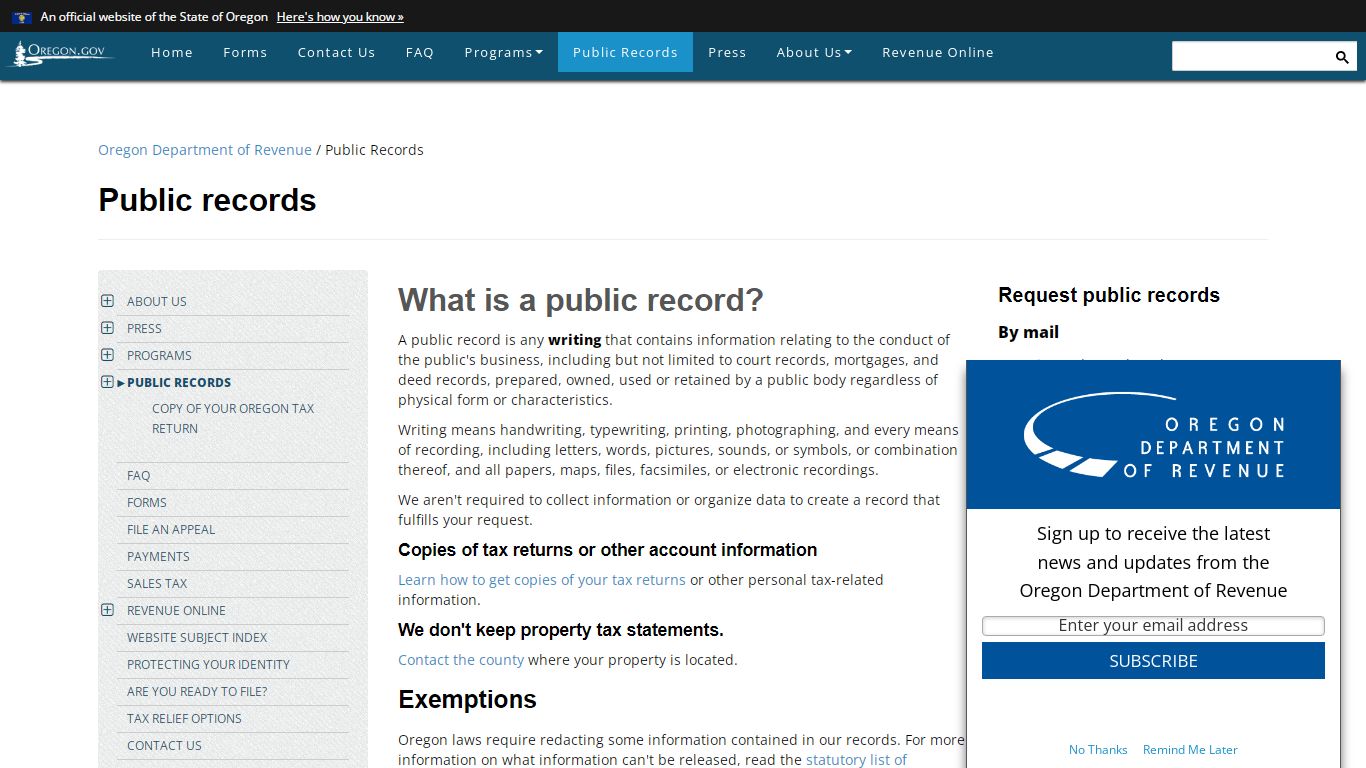Expand the Press sidebar section
The image size is (1366, 768).
[x=107, y=328]
